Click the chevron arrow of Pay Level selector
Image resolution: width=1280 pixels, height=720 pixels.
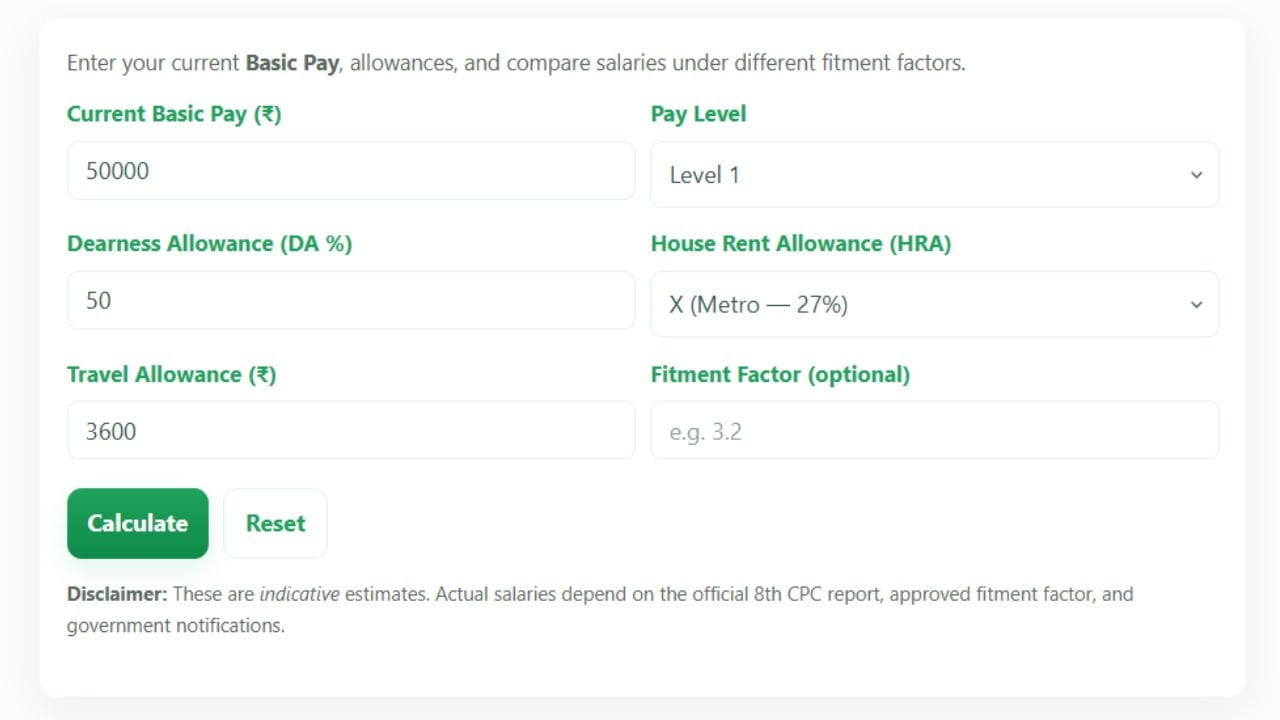point(1196,175)
